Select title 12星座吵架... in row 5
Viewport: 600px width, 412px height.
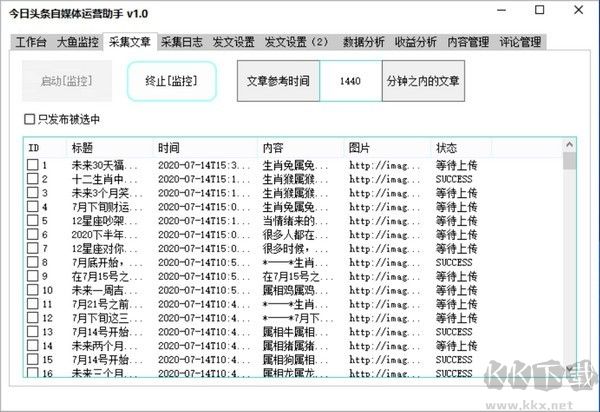click(104, 221)
